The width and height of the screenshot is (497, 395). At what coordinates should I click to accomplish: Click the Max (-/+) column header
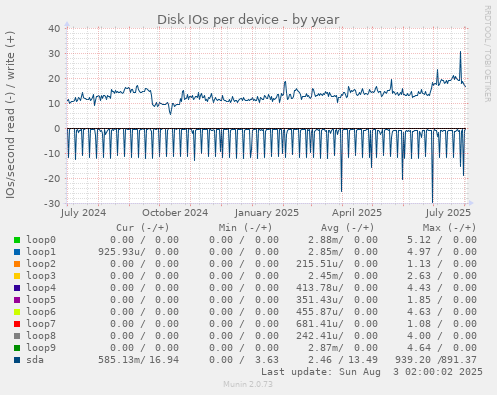tap(449, 228)
